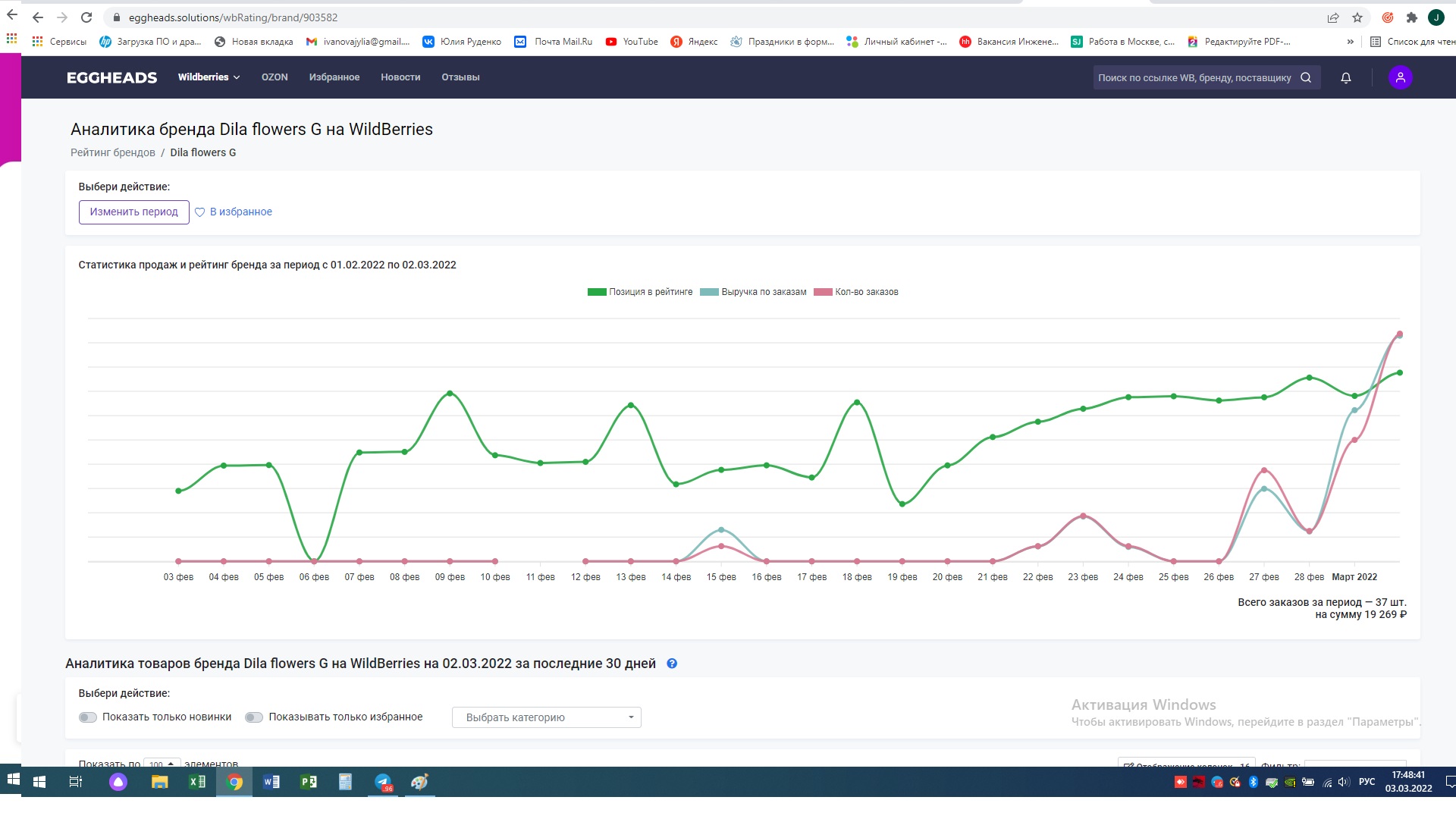Click the search magnifier icon

(x=1306, y=77)
